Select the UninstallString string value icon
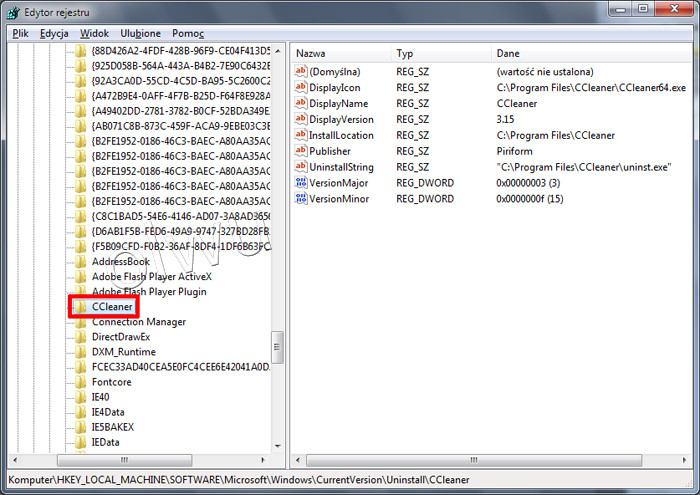Image resolution: width=700 pixels, height=495 pixels. point(301,167)
